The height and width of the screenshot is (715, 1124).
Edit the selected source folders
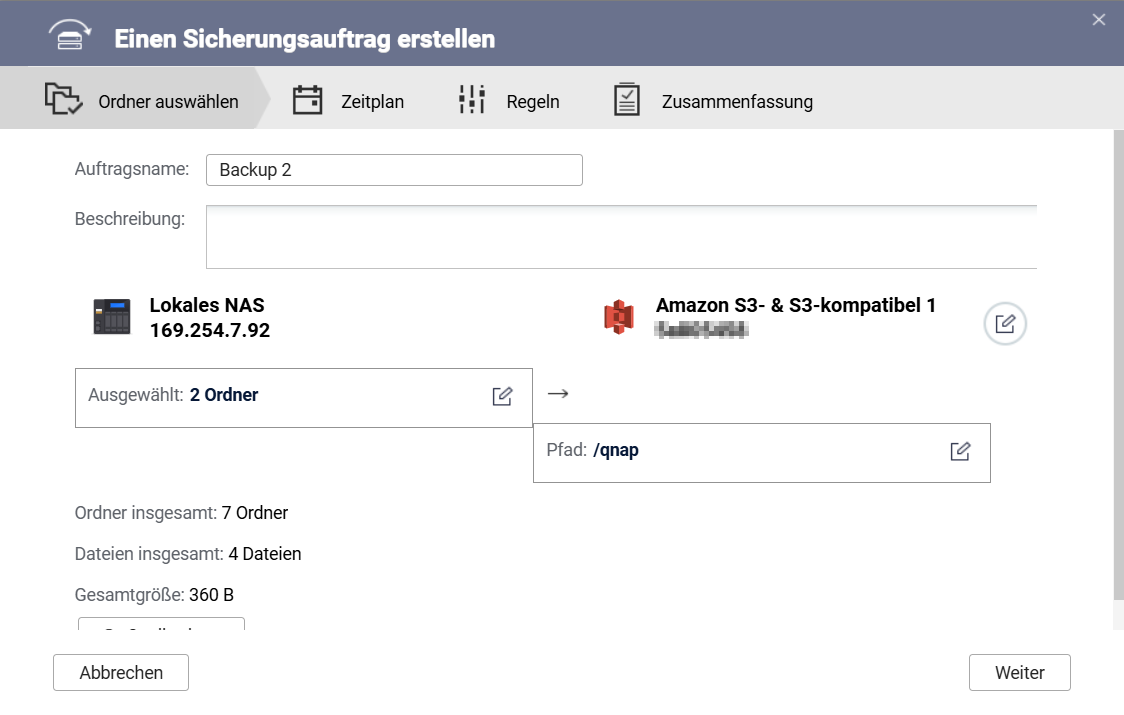(x=502, y=396)
